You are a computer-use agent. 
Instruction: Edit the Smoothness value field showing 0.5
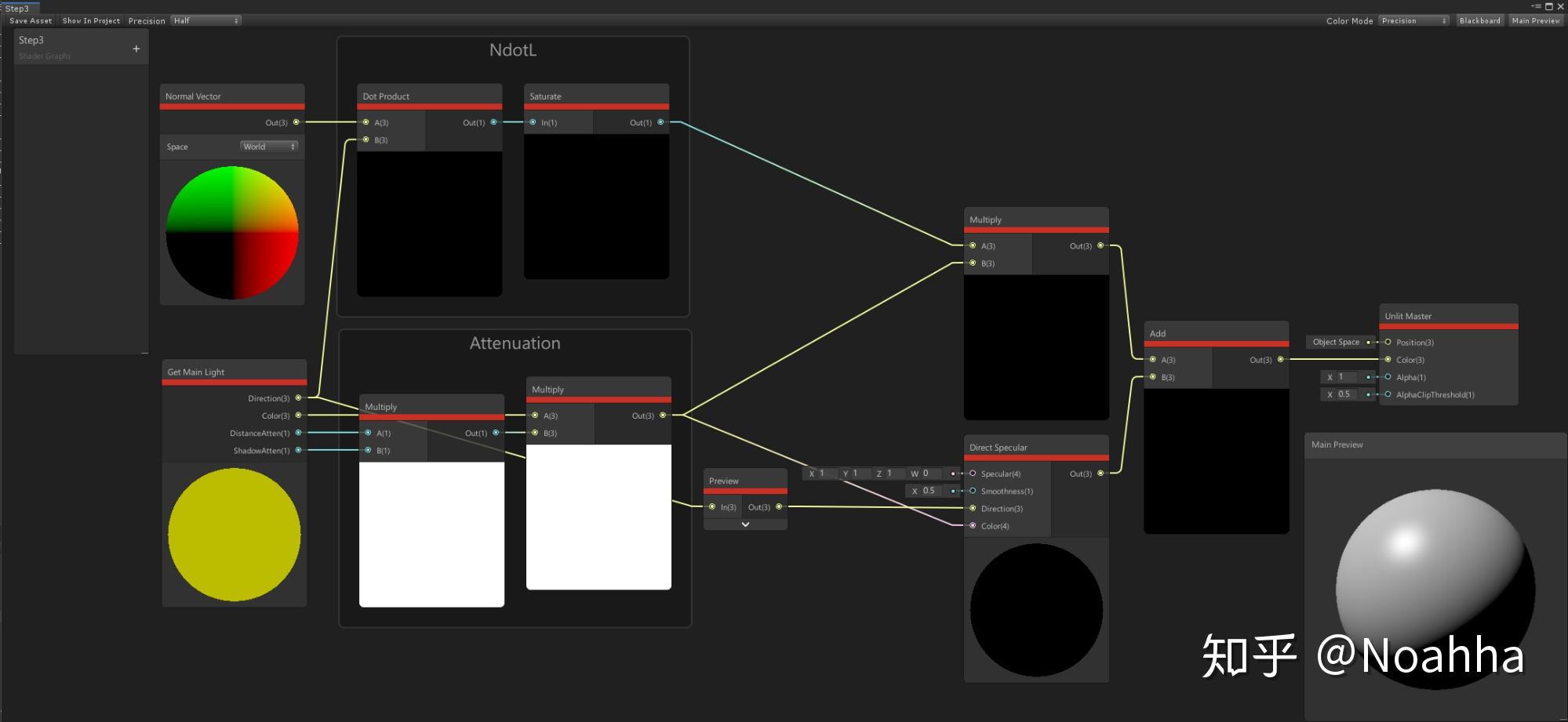[930, 490]
